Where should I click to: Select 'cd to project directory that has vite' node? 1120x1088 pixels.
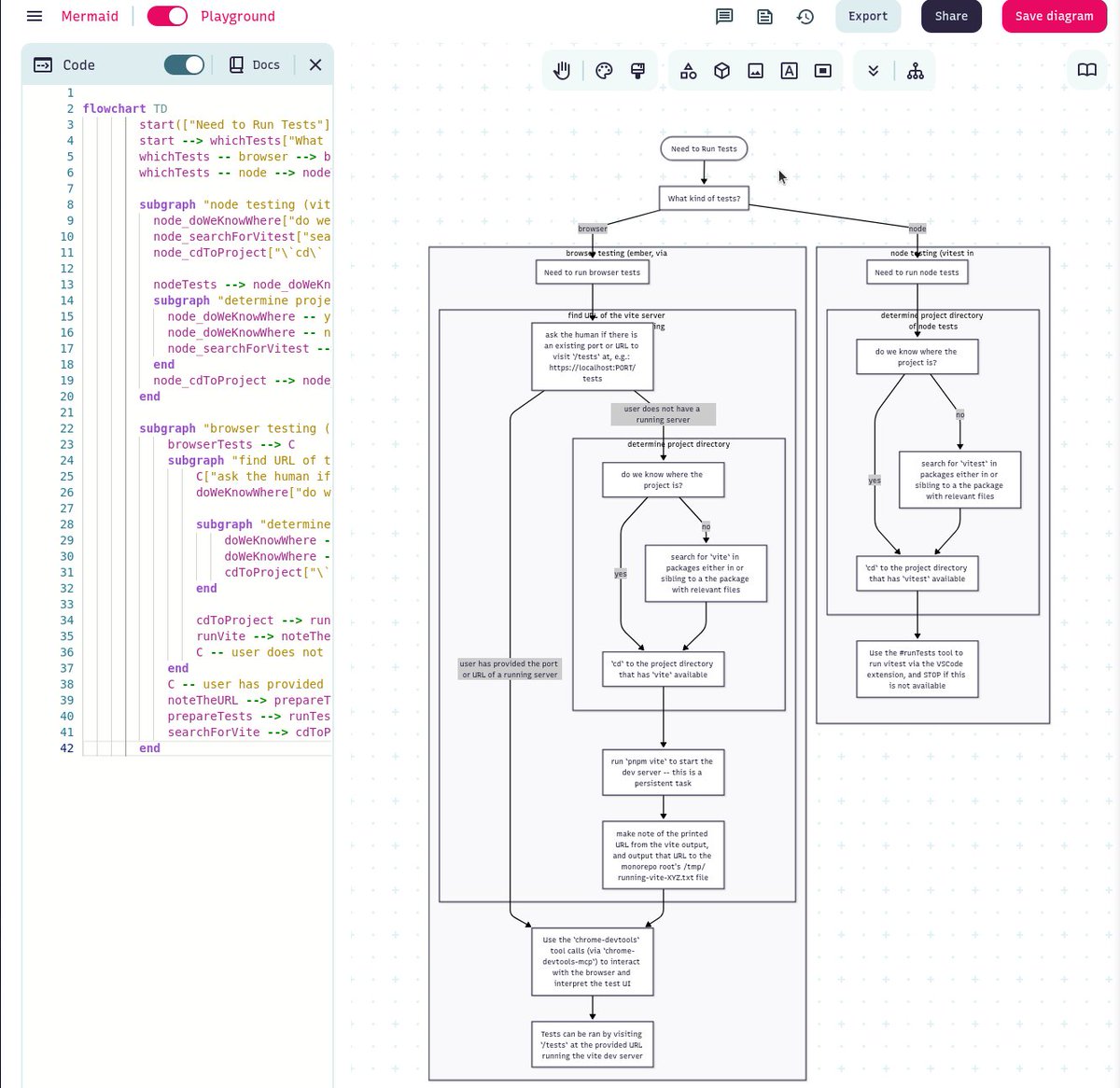tap(664, 669)
